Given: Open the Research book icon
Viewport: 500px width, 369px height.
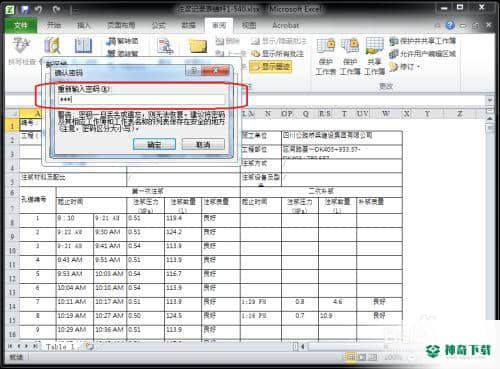Looking at the screenshot, I should [52, 46].
